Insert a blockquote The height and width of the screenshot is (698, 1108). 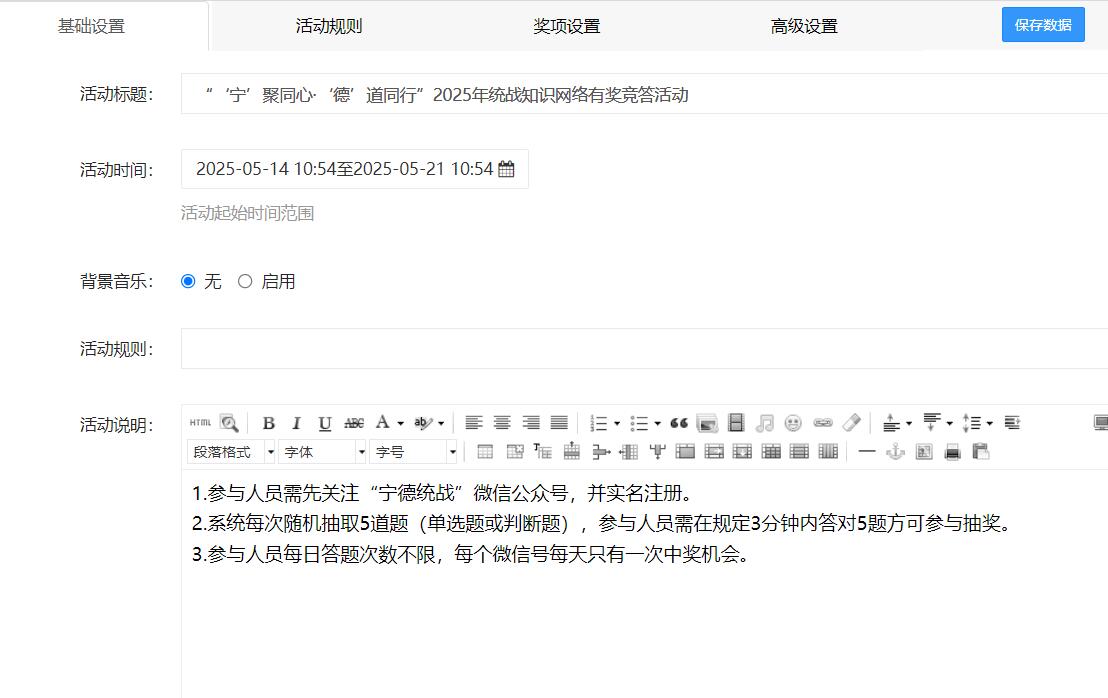[679, 423]
